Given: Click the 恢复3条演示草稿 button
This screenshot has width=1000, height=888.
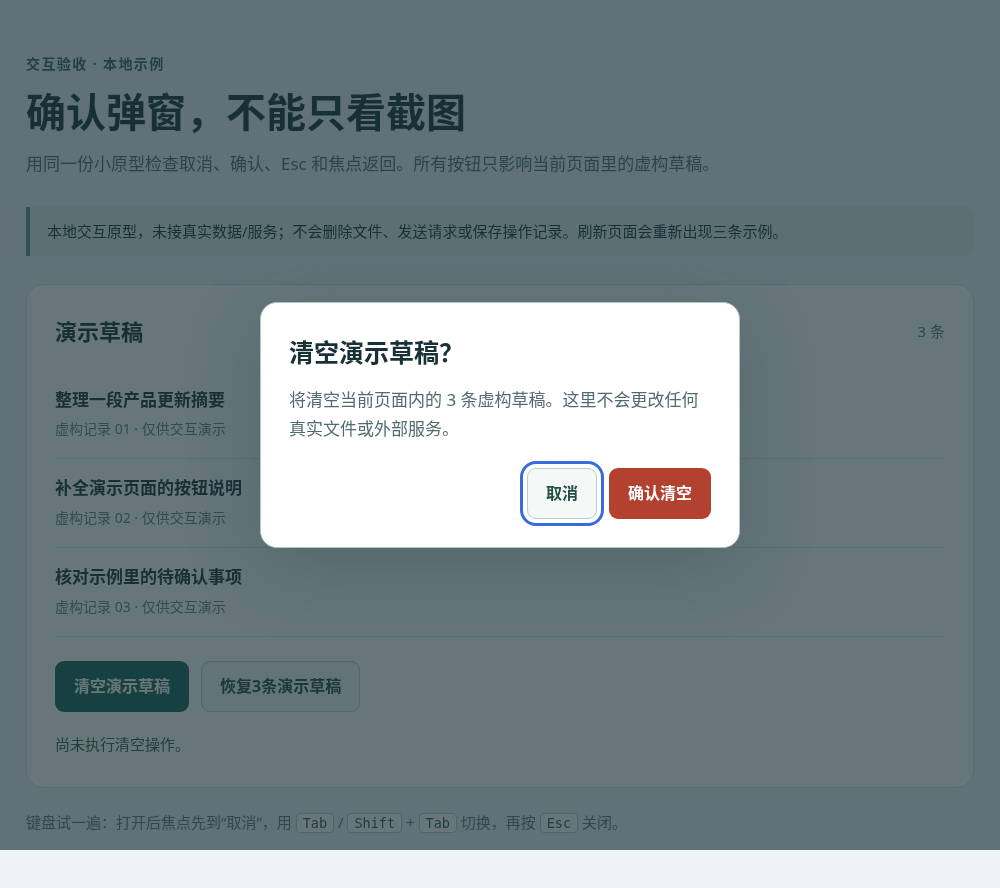Looking at the screenshot, I should point(281,686).
